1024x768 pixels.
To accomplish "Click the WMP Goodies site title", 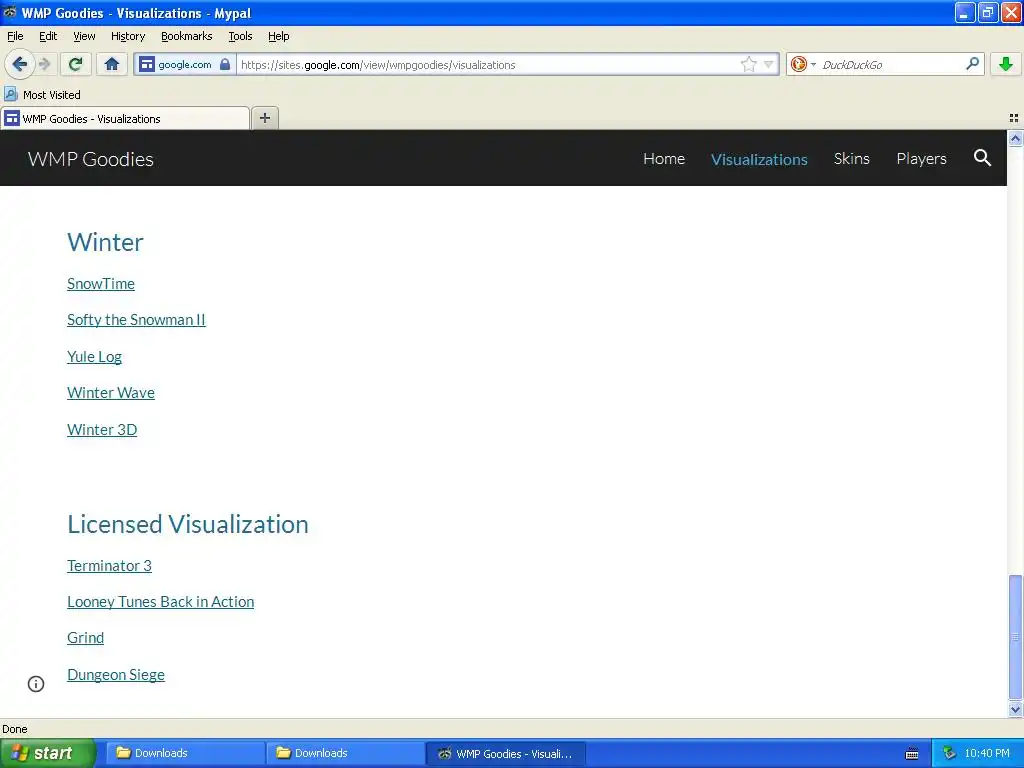I will pos(91,159).
